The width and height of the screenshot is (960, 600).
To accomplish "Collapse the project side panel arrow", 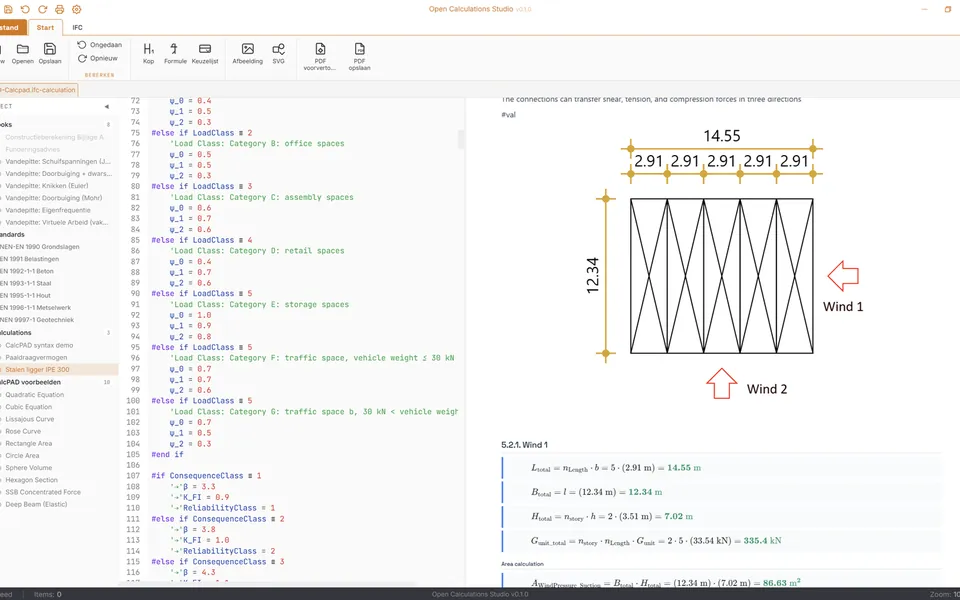I will click(x=107, y=107).
